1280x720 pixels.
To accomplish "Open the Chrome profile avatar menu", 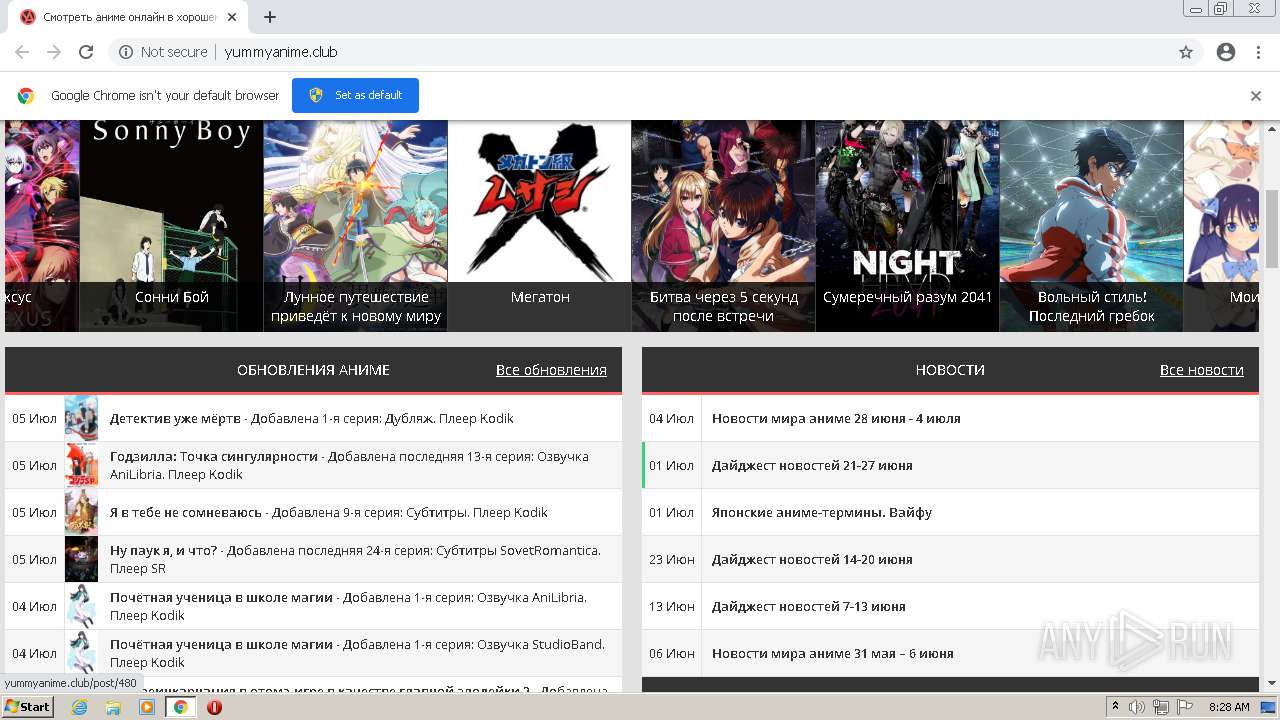I will click(1226, 52).
